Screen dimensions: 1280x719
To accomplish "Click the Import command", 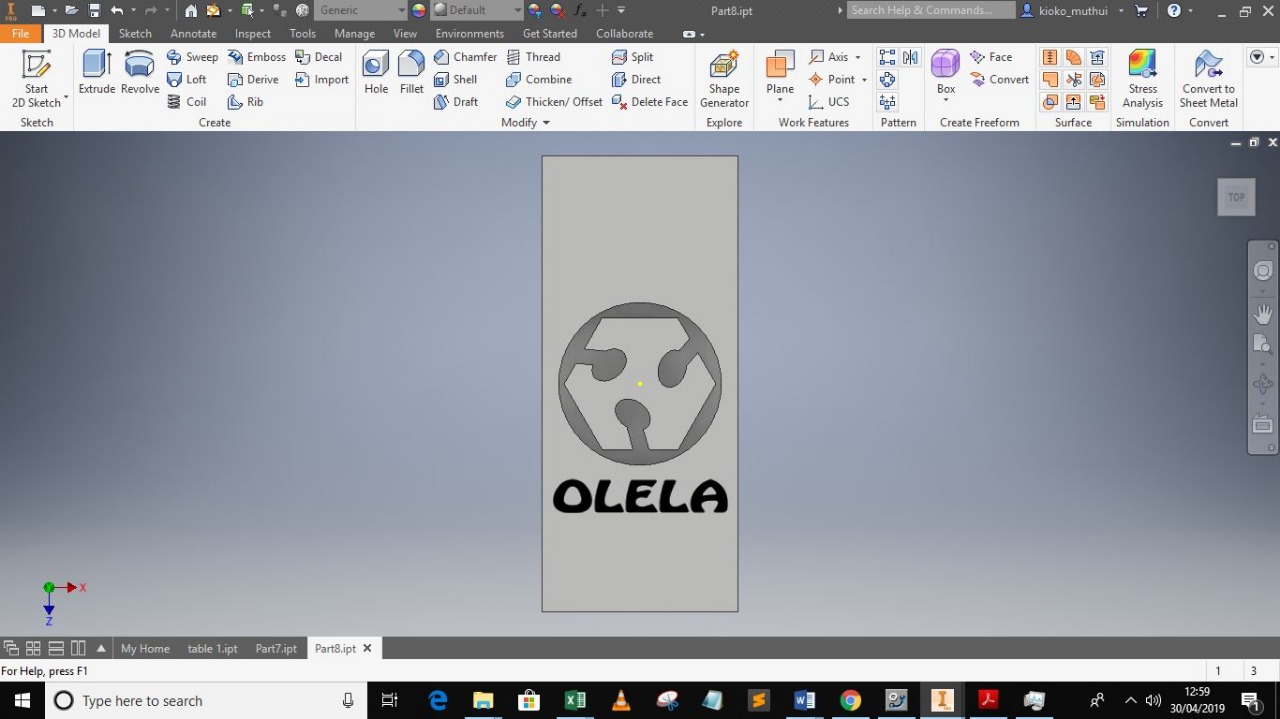I will (x=322, y=79).
